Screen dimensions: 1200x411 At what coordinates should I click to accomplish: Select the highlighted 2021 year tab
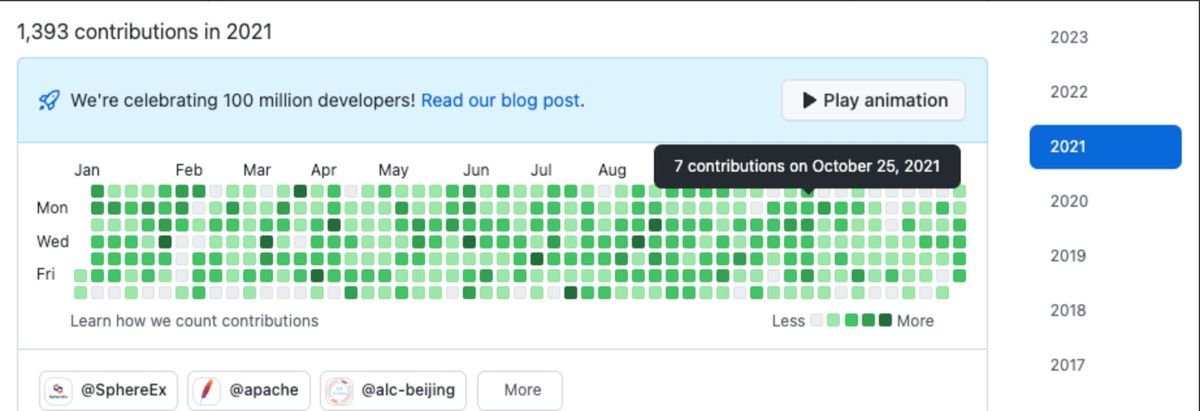click(x=1106, y=147)
